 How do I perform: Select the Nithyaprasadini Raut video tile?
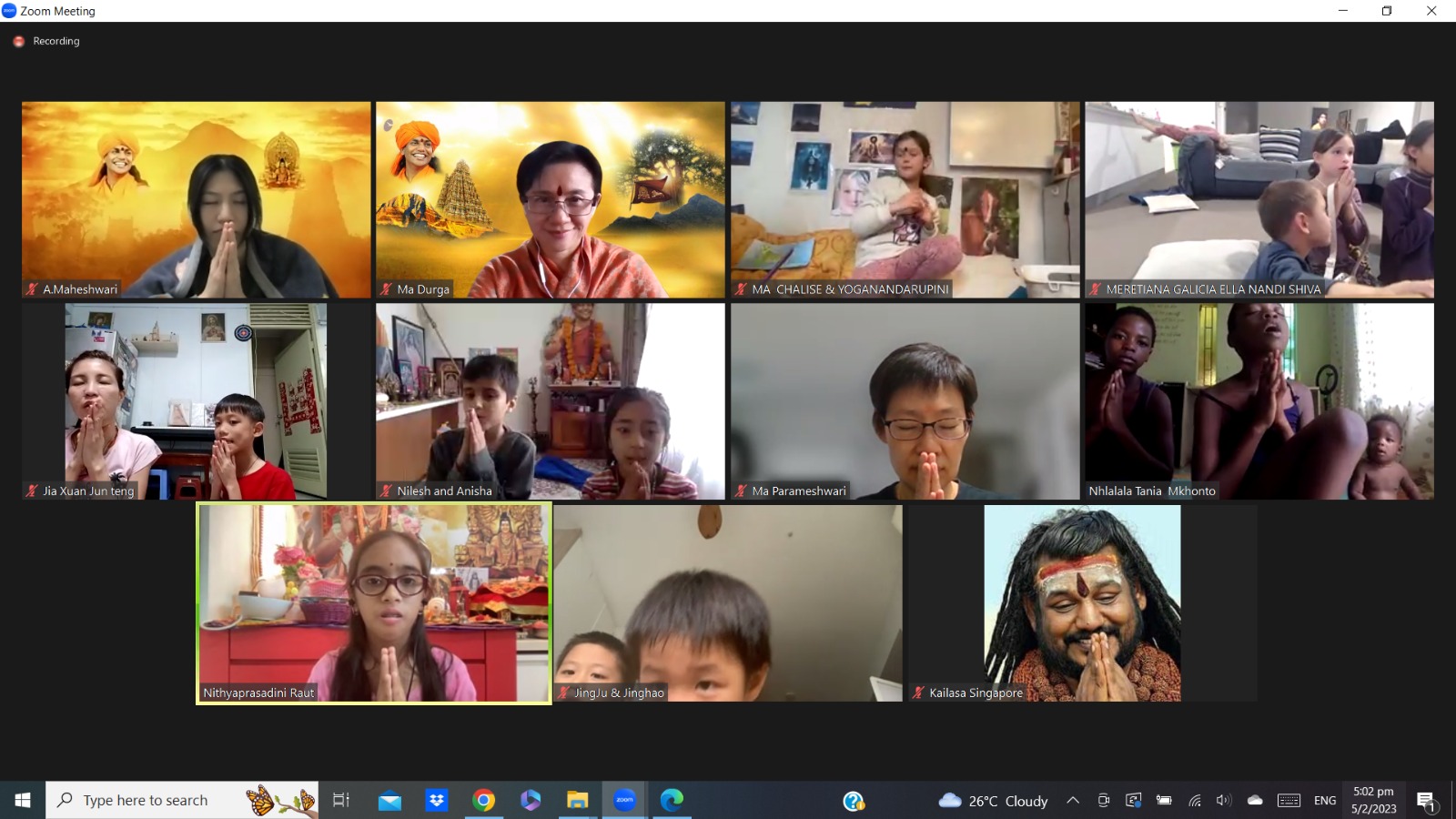tap(373, 603)
